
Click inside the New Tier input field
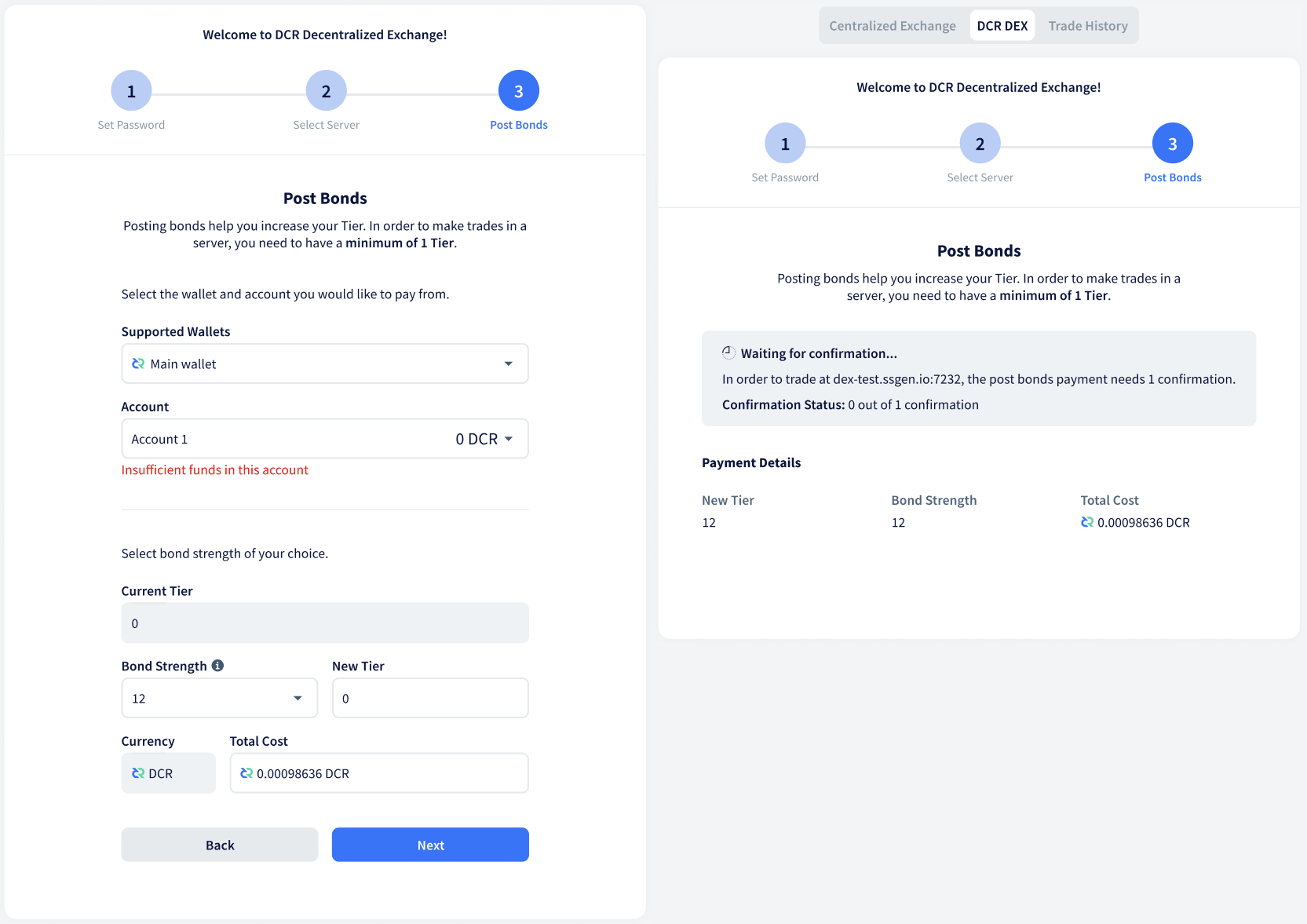[x=429, y=697]
